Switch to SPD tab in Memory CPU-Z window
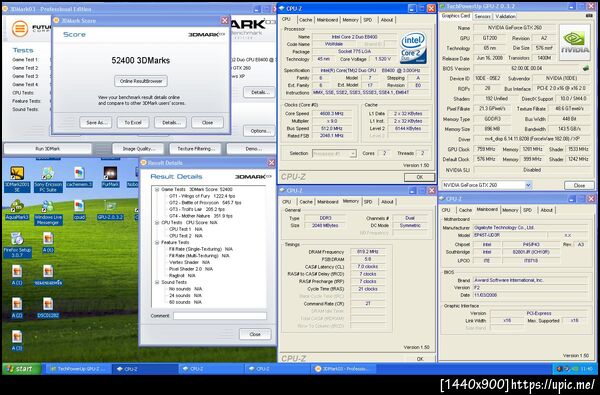The width and height of the screenshot is (600, 395). [368, 202]
